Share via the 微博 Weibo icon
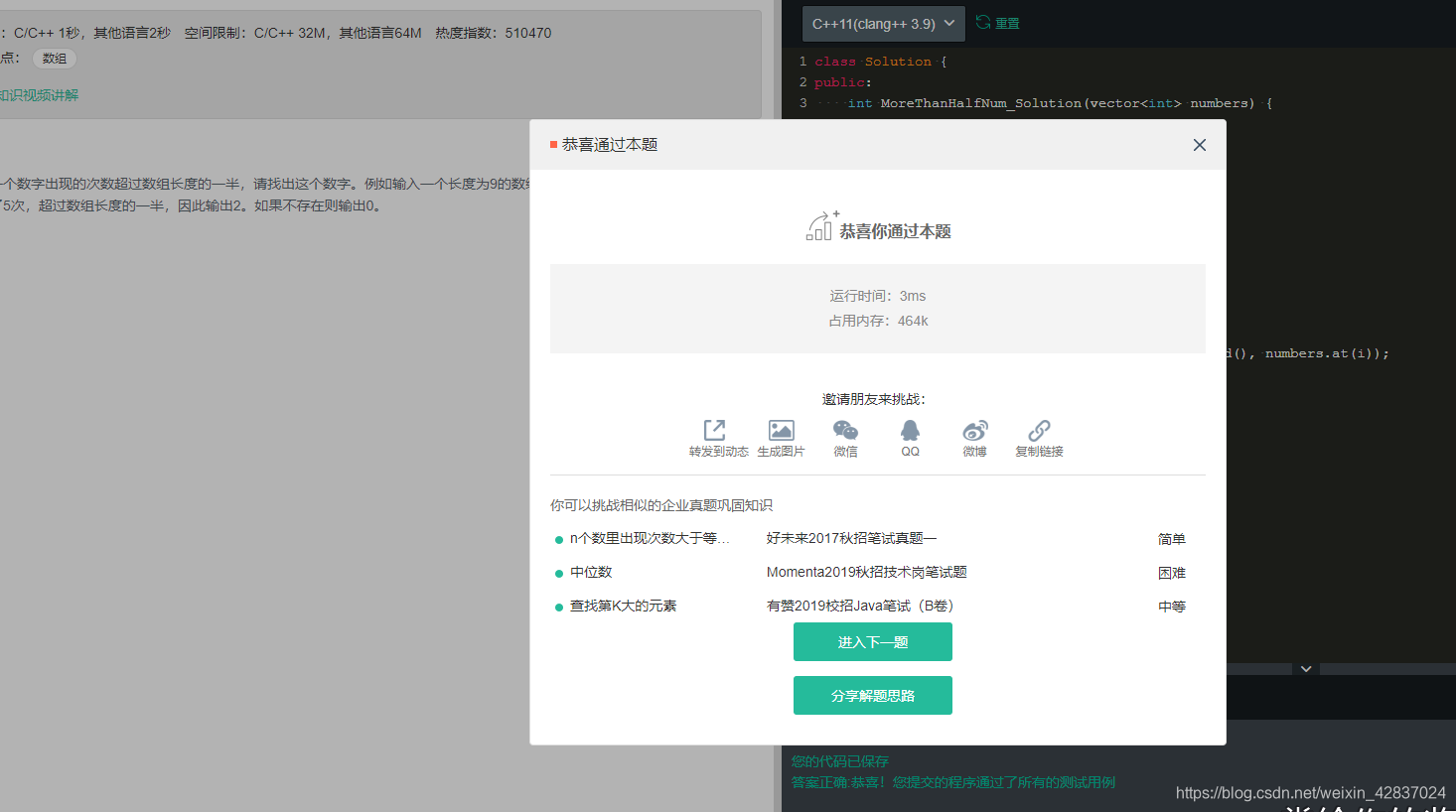This screenshot has width=1456, height=812. [x=975, y=430]
